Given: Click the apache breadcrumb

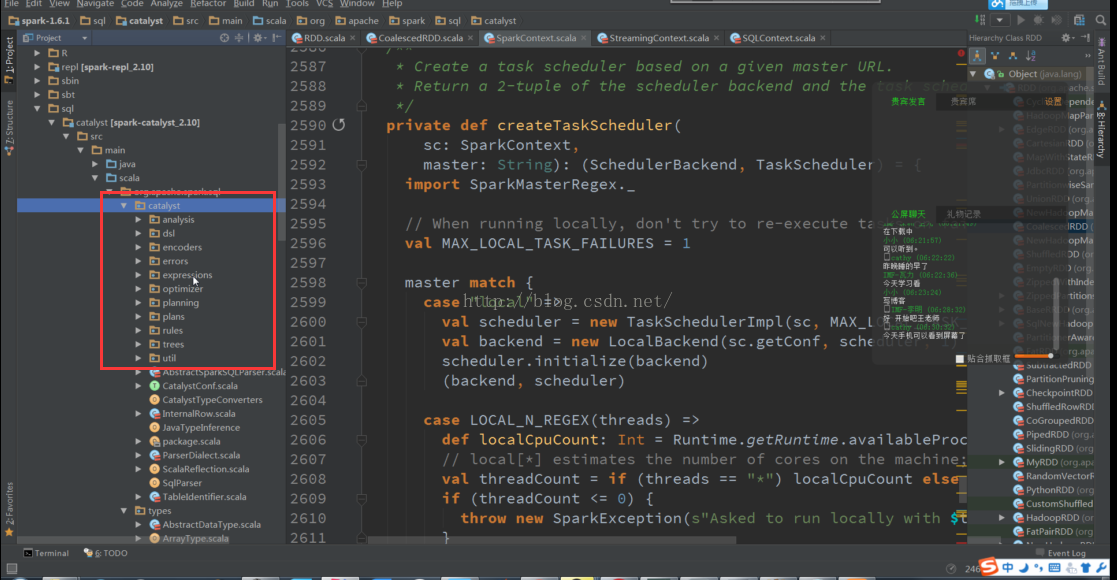Looking at the screenshot, I should pyautogui.click(x=356, y=21).
